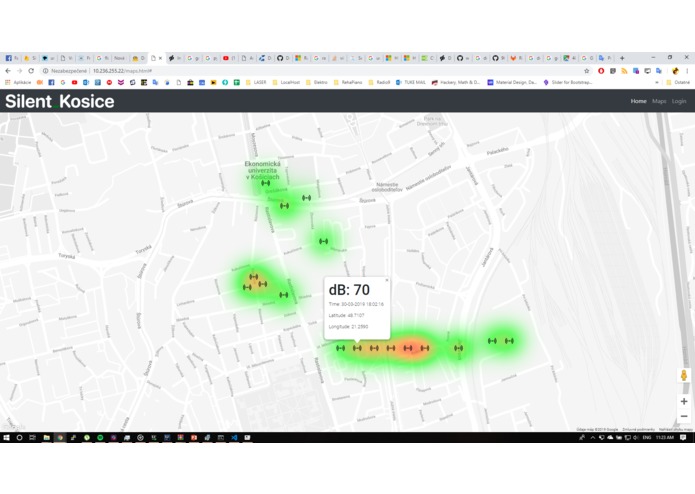Expand hidden bookmarks with the chevron

click(657, 82)
